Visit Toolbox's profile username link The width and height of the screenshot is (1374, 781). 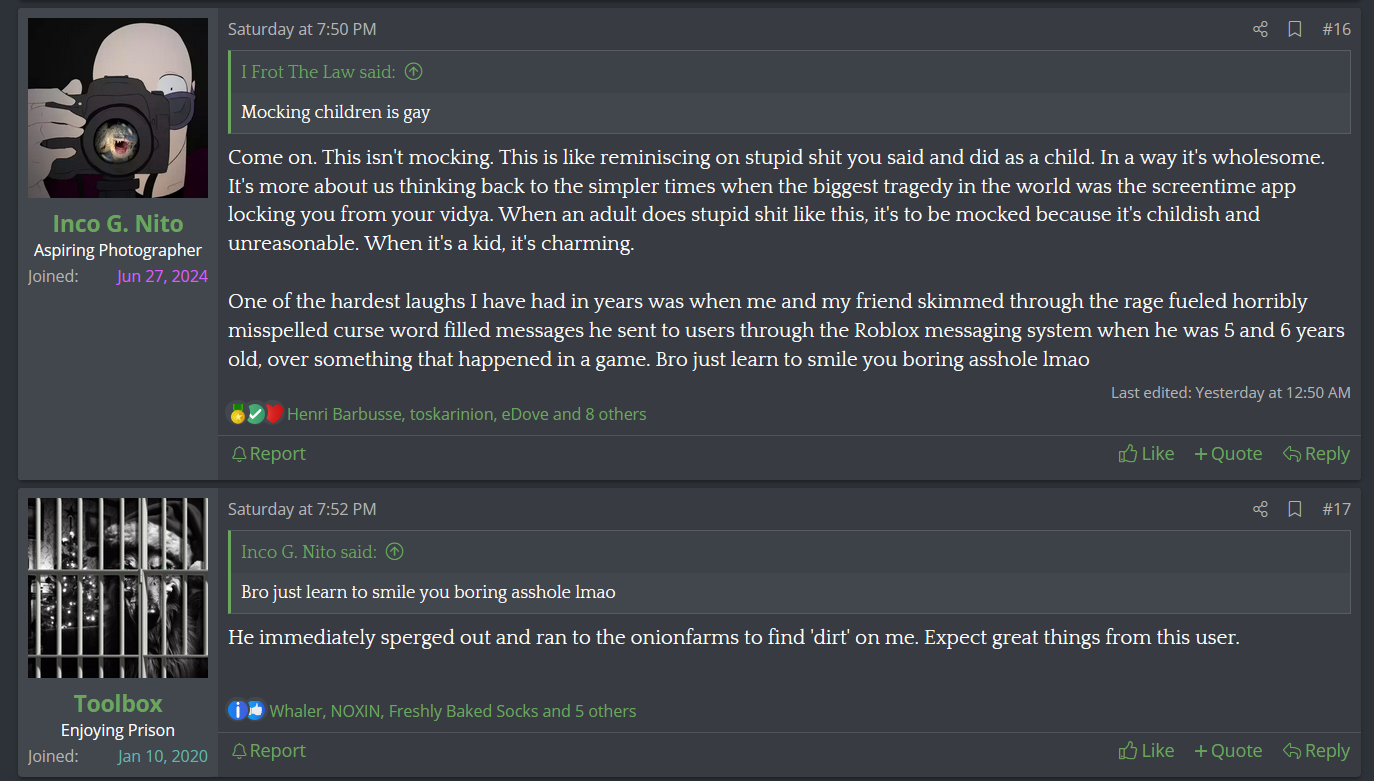point(118,703)
